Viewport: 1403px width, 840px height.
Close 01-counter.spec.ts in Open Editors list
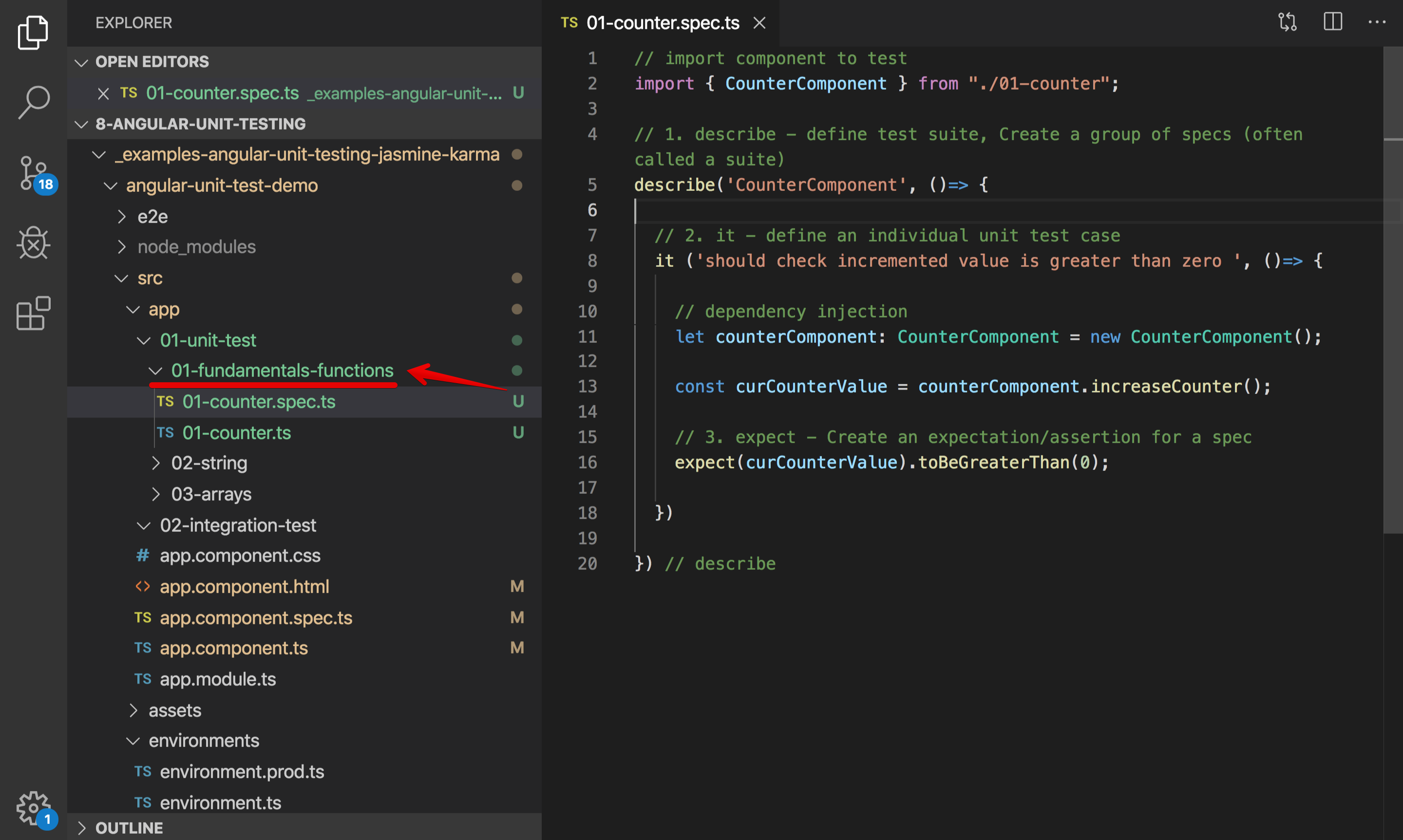click(103, 93)
